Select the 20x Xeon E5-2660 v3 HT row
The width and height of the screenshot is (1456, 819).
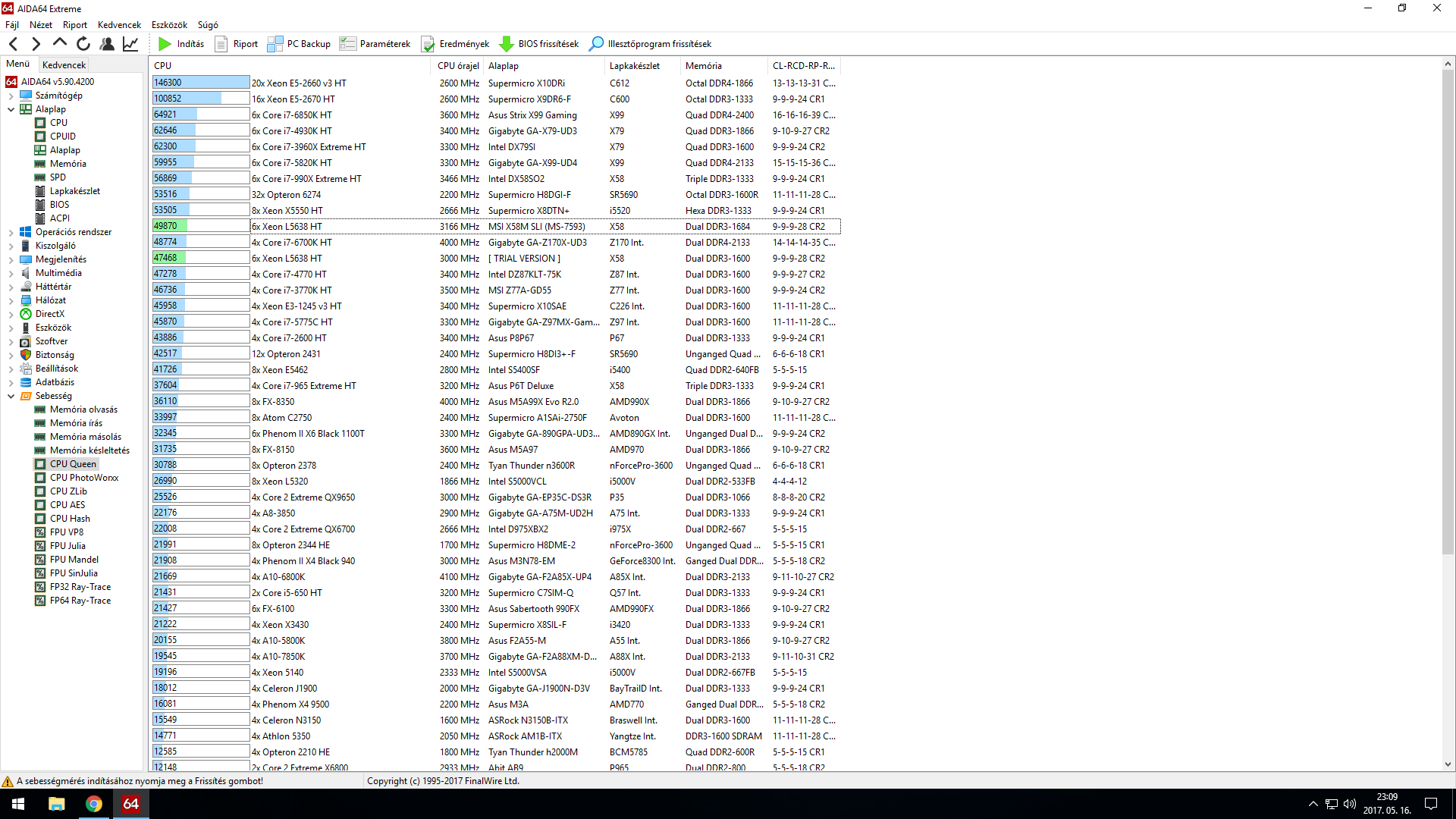point(496,83)
